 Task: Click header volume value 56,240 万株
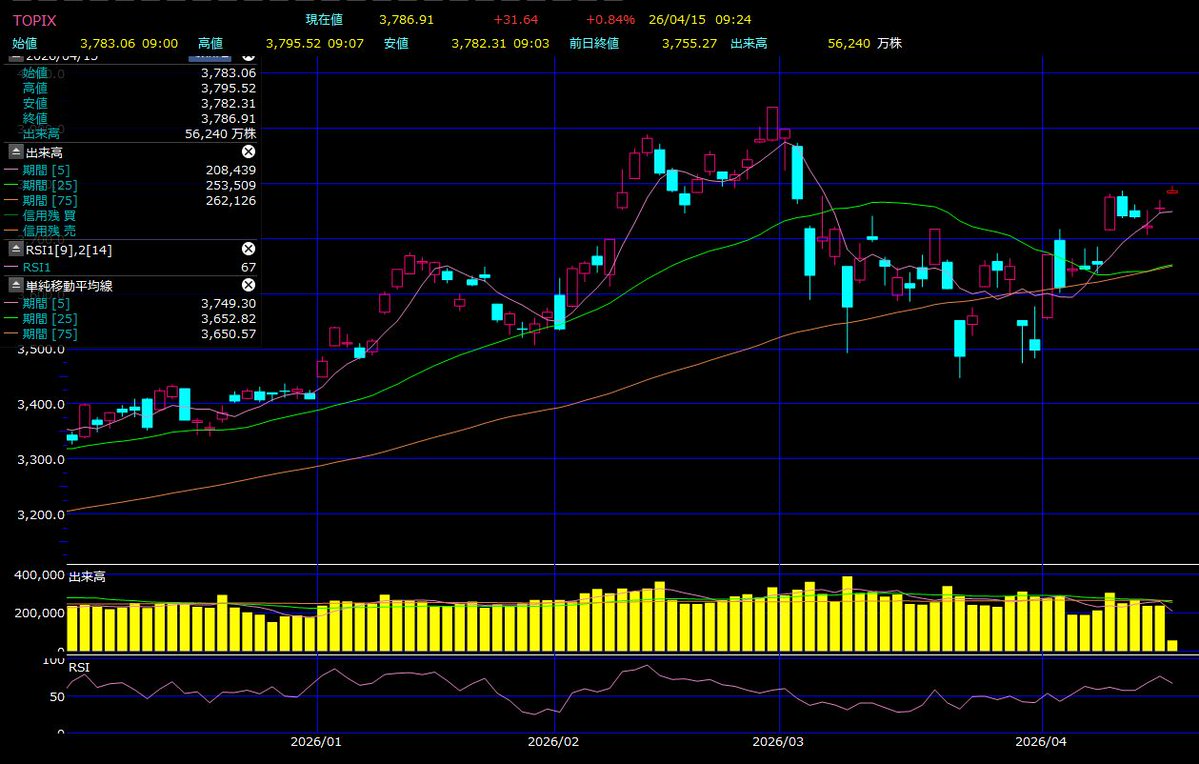[865, 44]
